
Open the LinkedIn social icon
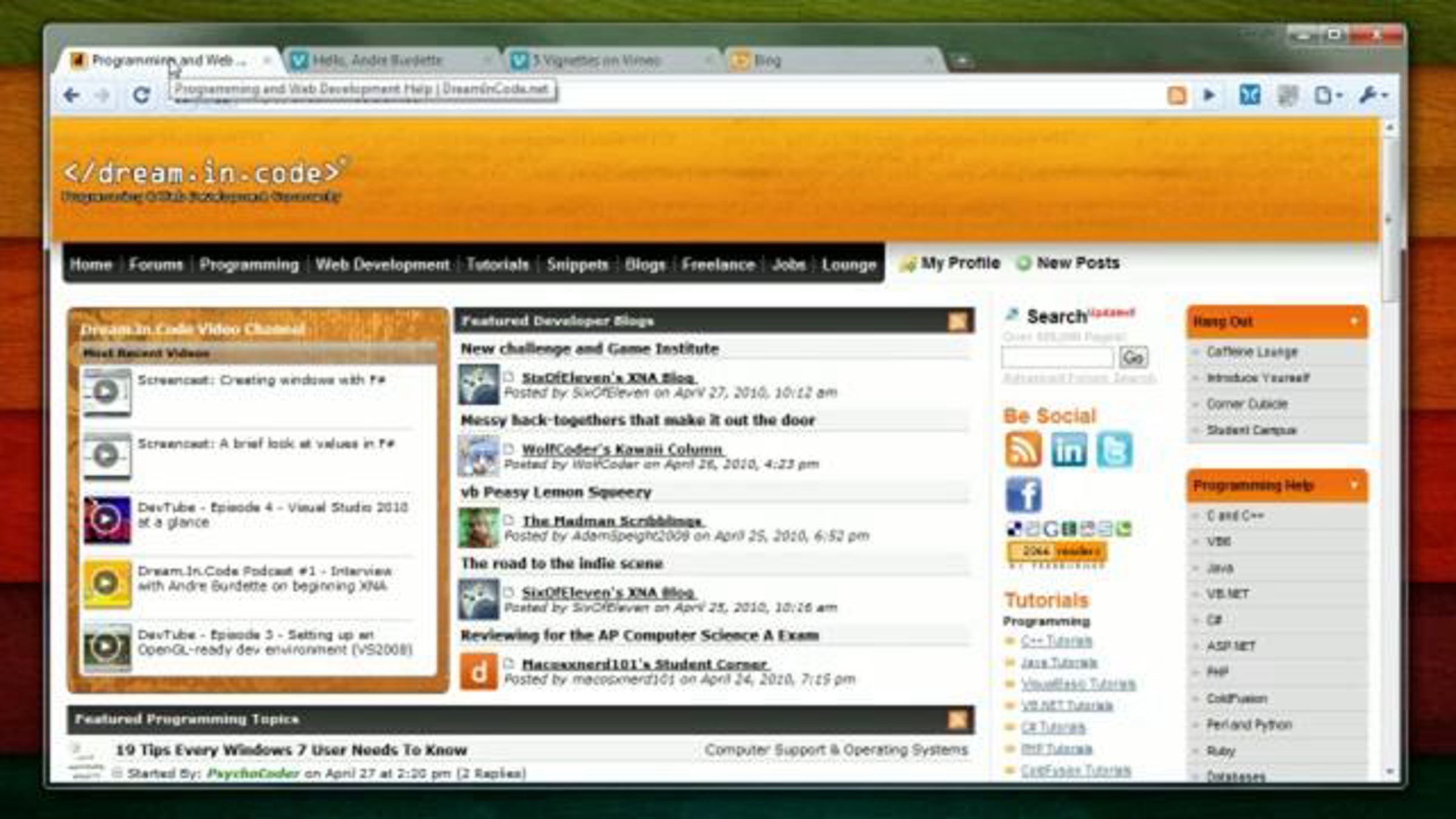[1068, 450]
